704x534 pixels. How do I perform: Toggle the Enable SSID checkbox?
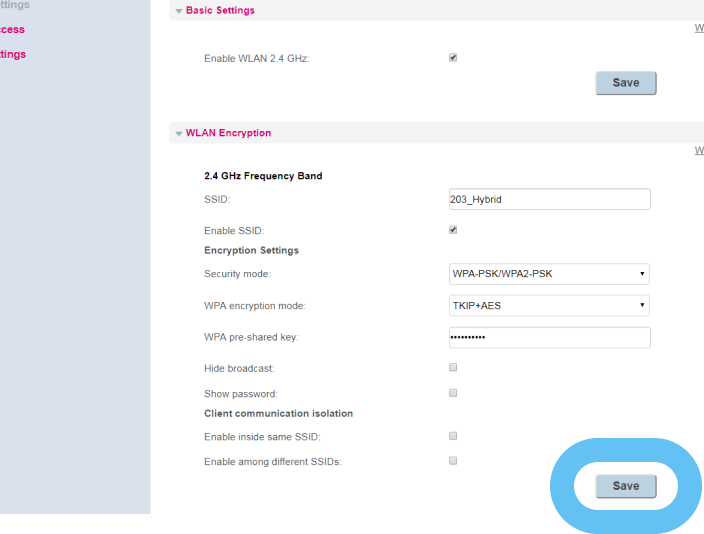coord(453,230)
